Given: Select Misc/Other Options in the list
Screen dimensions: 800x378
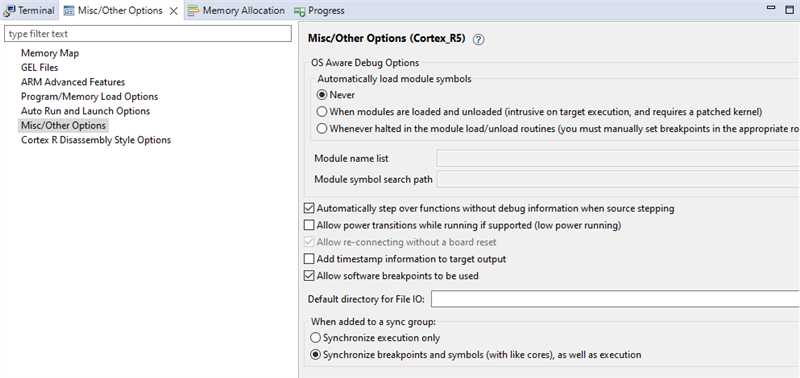Looking at the screenshot, I should click(x=63, y=125).
